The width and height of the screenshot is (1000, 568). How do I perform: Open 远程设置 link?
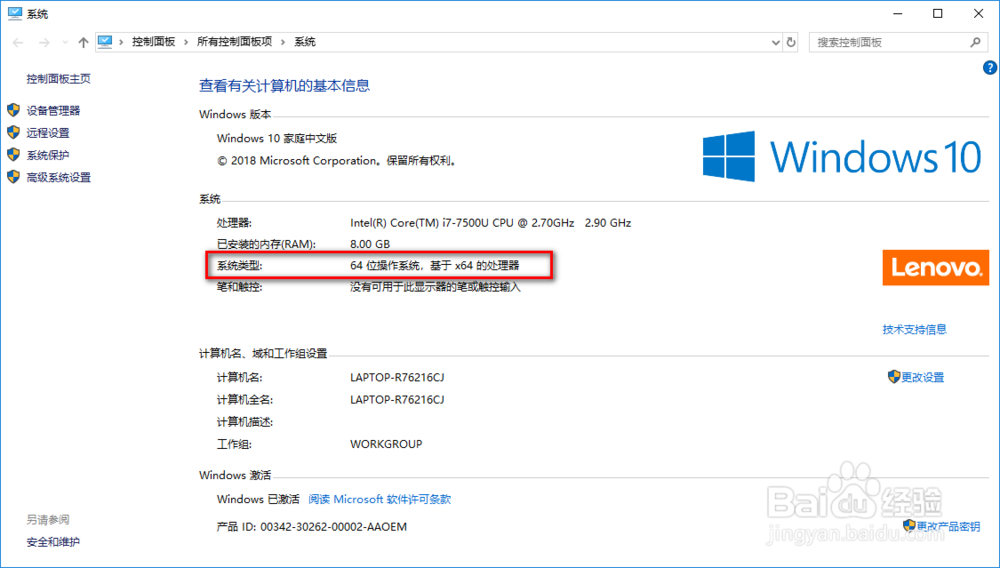coord(48,133)
